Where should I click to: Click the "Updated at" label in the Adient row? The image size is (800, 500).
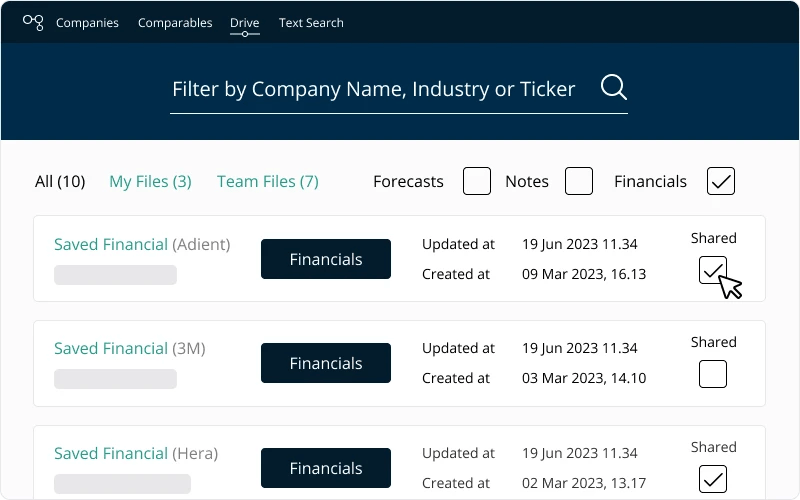(458, 244)
